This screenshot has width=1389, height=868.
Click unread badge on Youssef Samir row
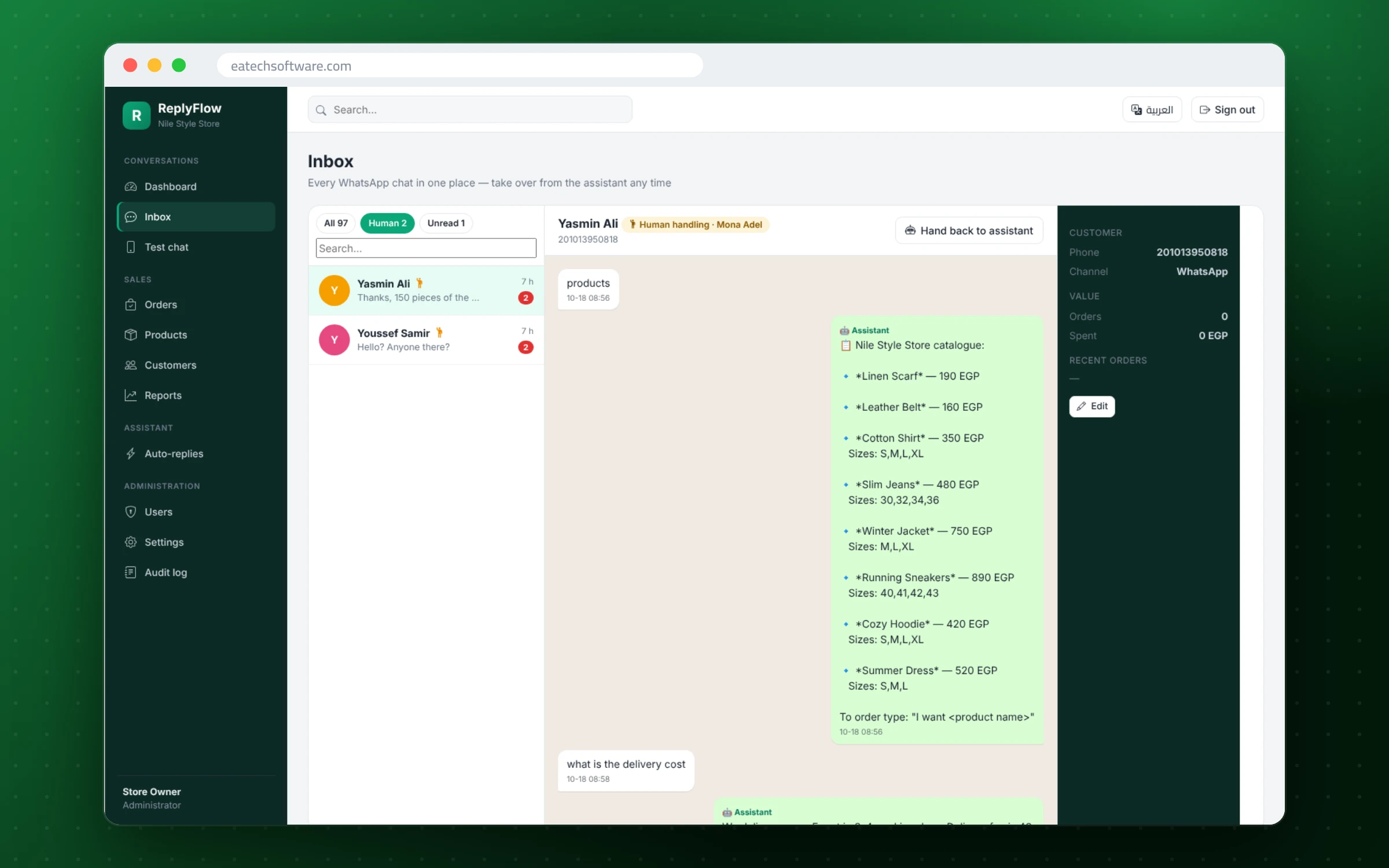526,347
